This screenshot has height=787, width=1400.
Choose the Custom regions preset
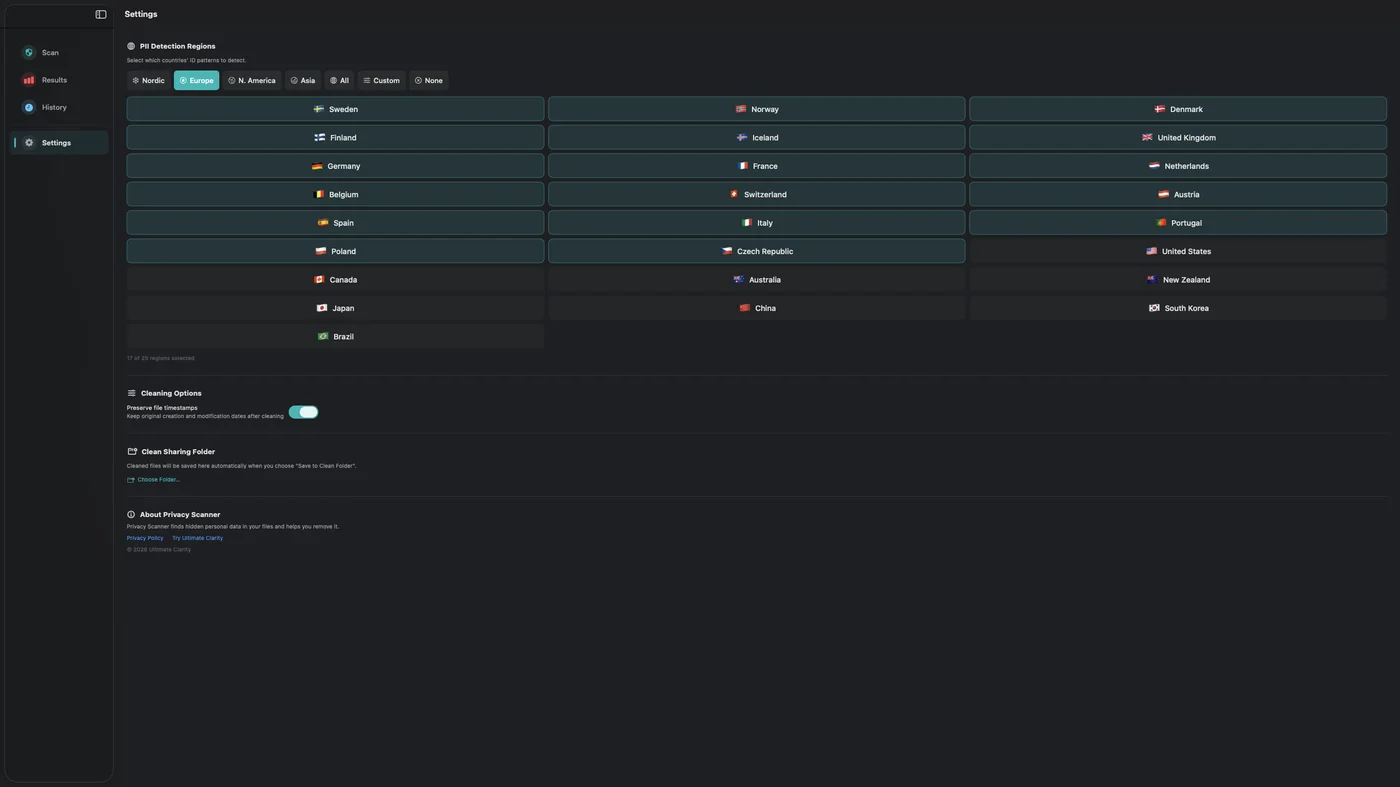(381, 81)
